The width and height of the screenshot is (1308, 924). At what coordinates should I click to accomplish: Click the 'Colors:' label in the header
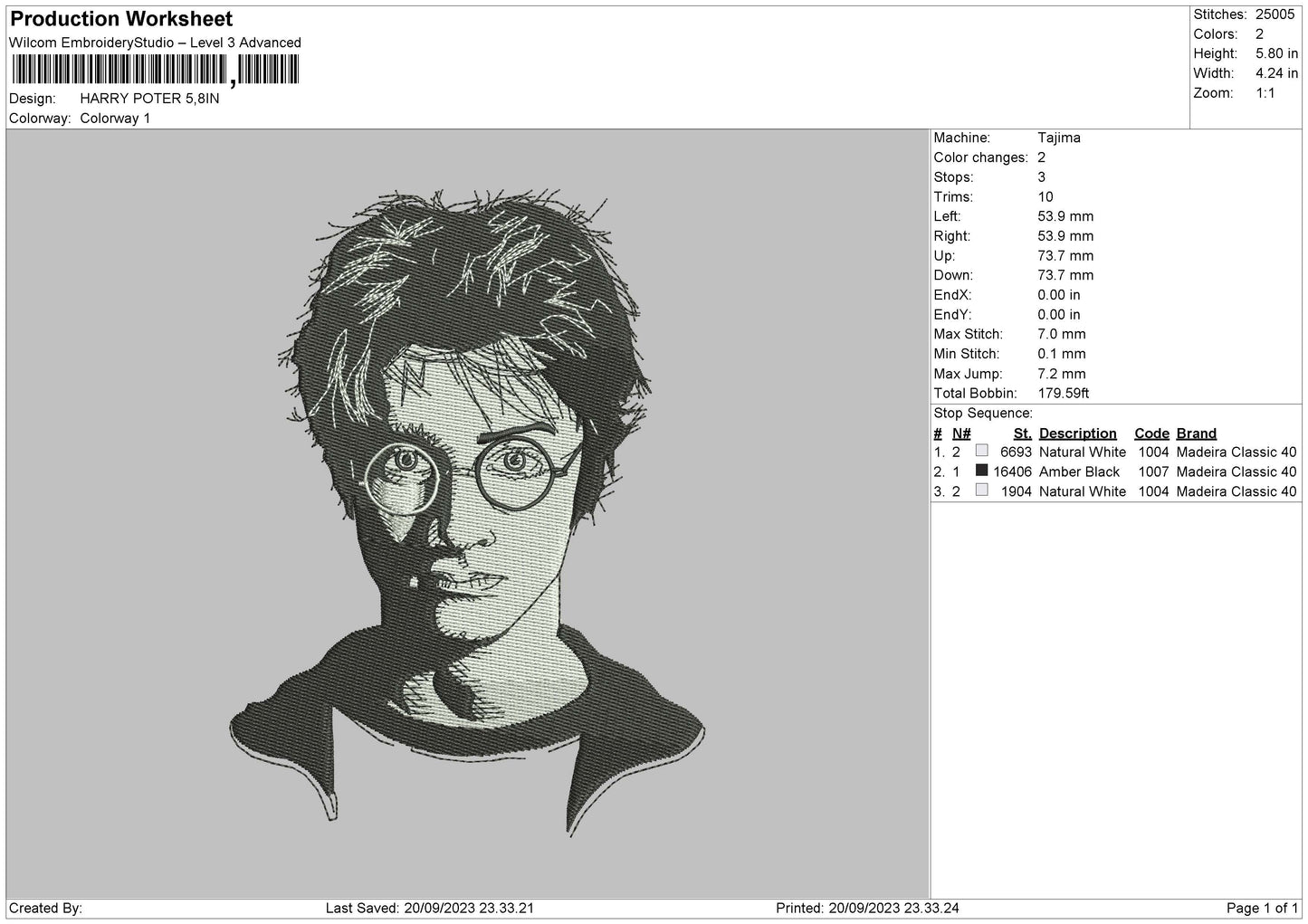tap(1216, 34)
